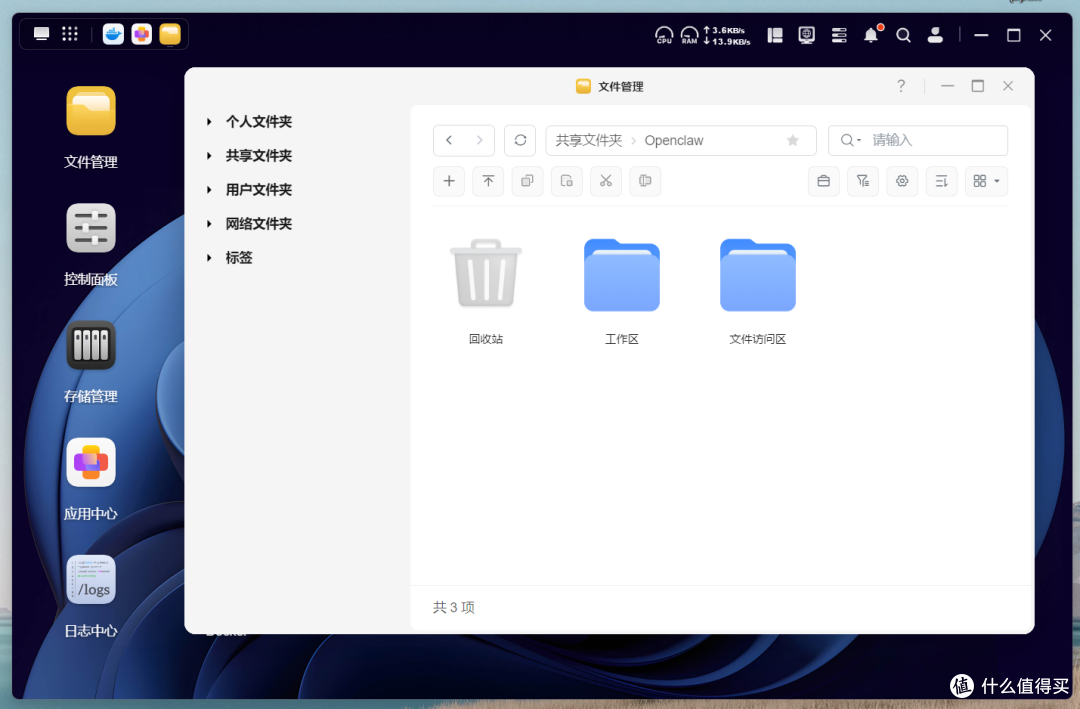Viewport: 1080px width, 709px height.
Task: Open the resource monitor icon
Action: point(807,35)
